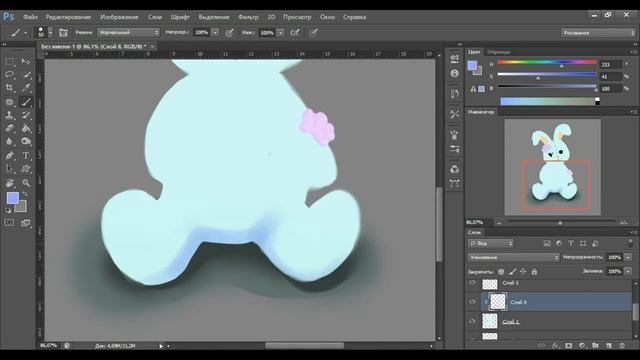Switch to the Образцы swatches tab

tap(498, 52)
